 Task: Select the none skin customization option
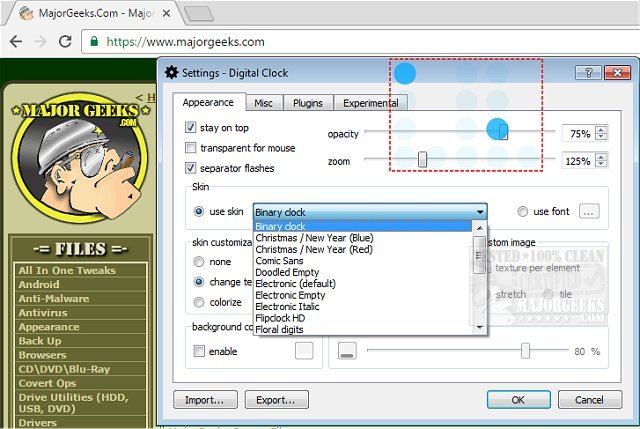coord(199,261)
